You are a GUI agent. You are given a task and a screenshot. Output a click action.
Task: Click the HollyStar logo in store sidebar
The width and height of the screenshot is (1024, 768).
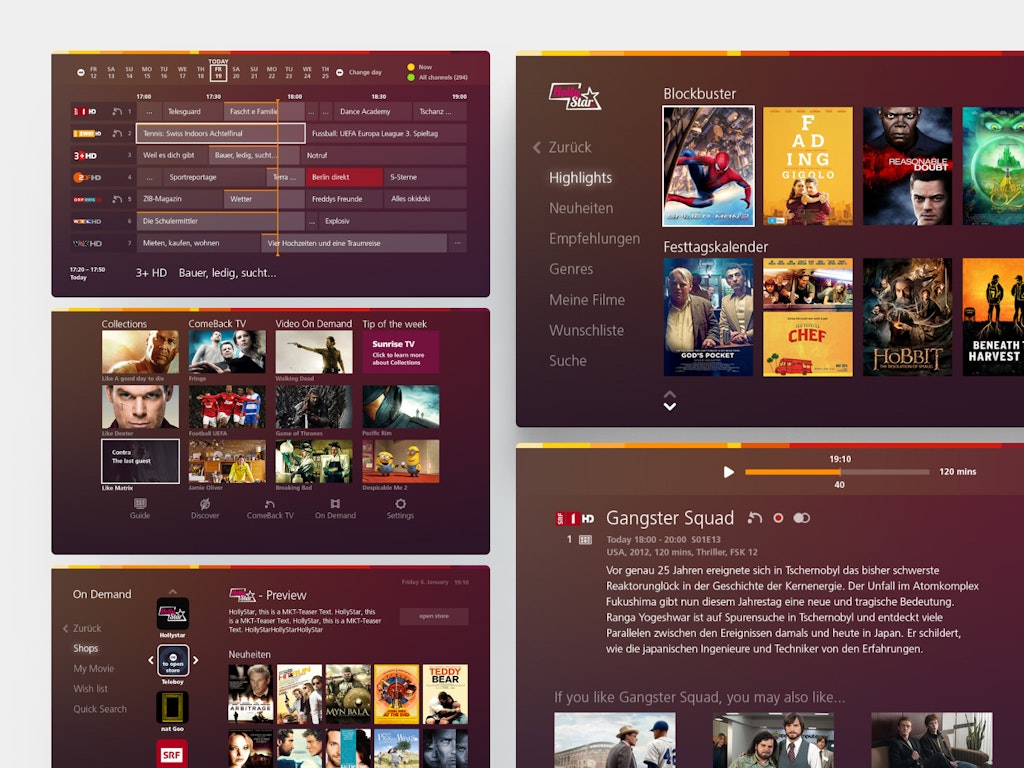[575, 97]
